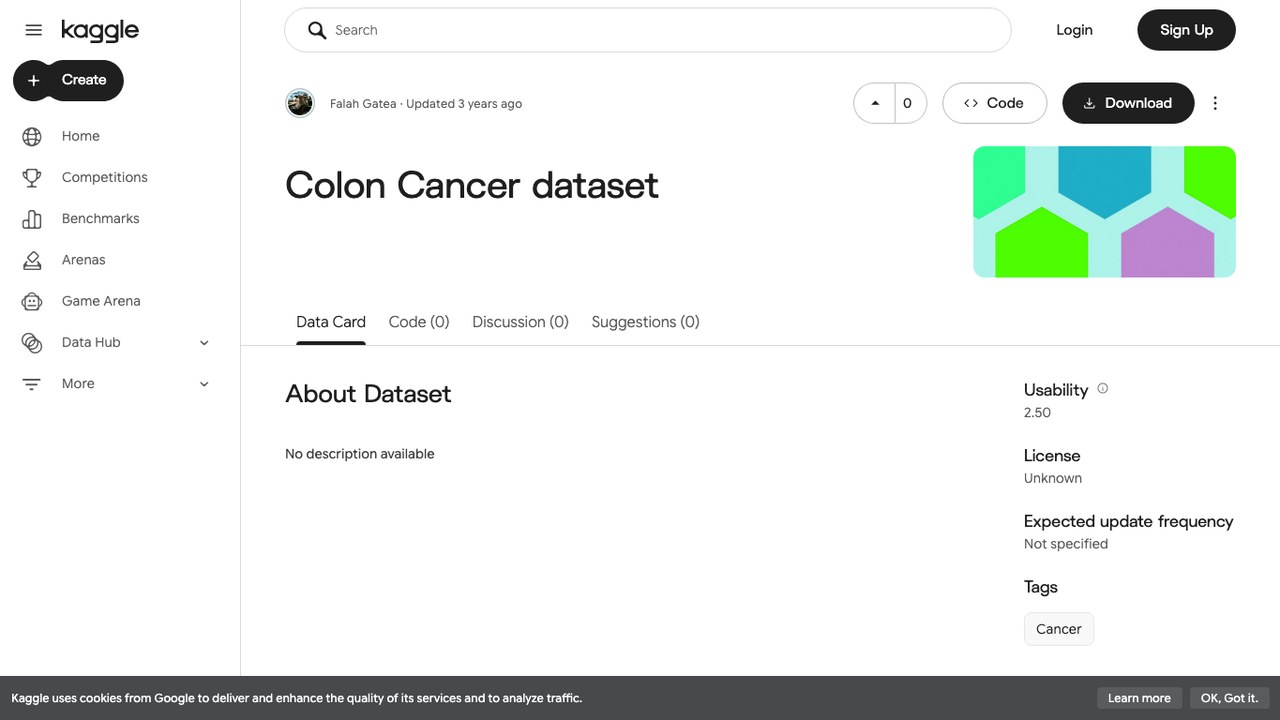Click the dataset hexagon cover image
Screen dimensions: 1280x720
click(x=1104, y=212)
